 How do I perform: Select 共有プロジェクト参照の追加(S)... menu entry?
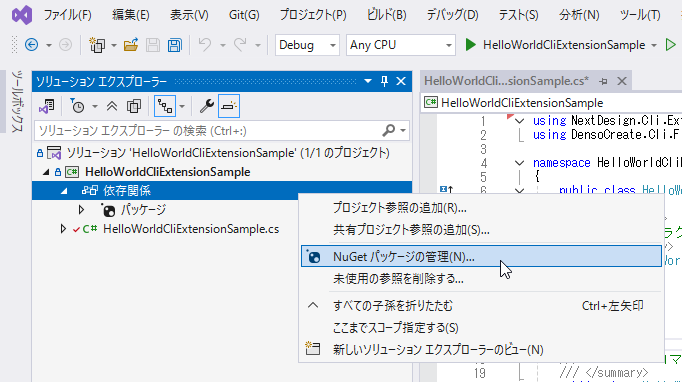(x=481, y=230)
